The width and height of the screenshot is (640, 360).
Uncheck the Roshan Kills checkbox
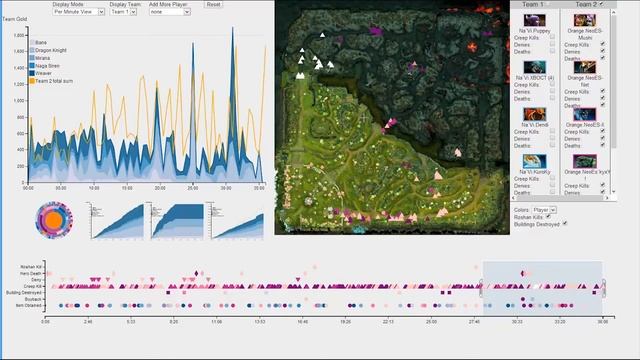tap(548, 217)
